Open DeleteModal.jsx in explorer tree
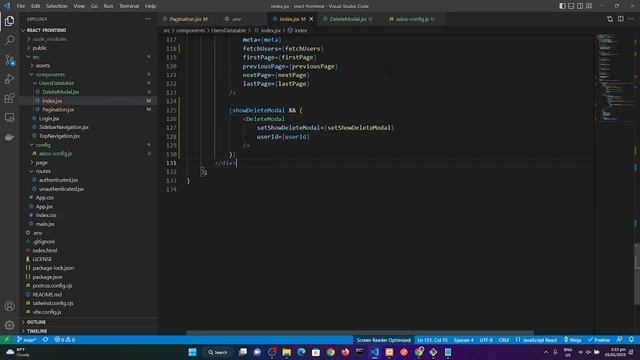Image resolution: width=640 pixels, height=360 pixels. 60,92
